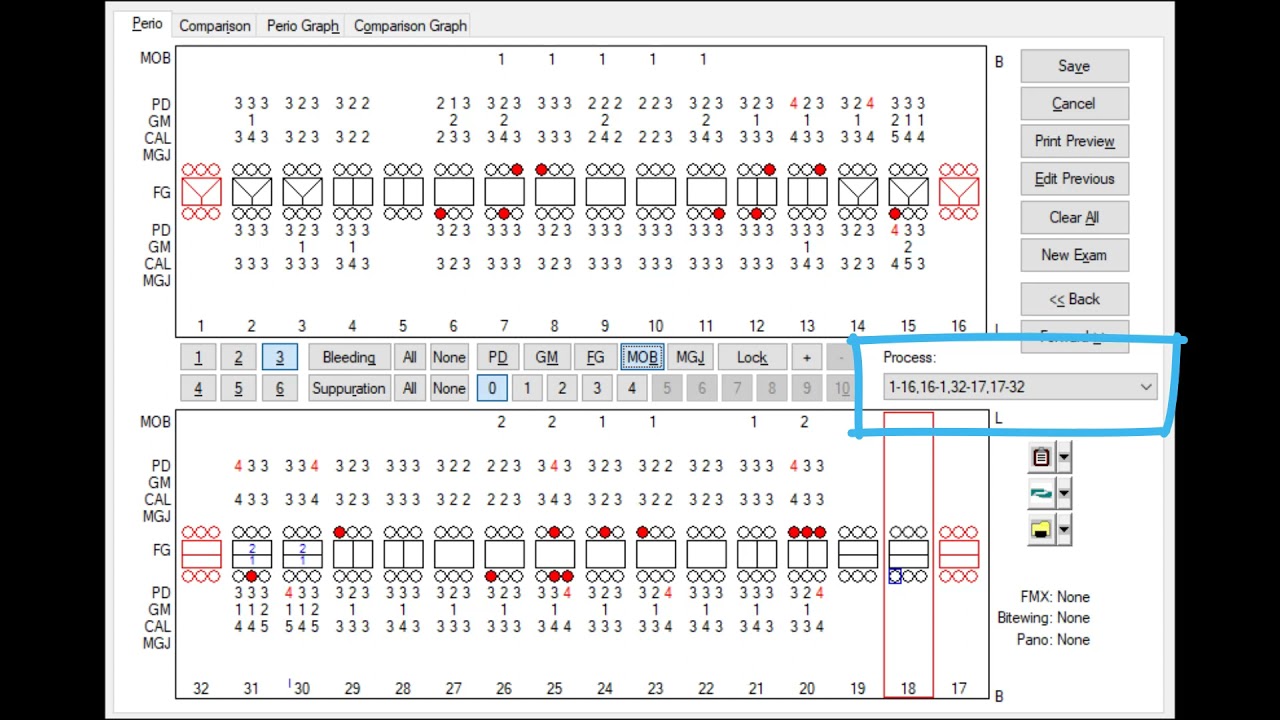
Task: Select upper tooth 12 diagram box
Action: tap(757, 192)
